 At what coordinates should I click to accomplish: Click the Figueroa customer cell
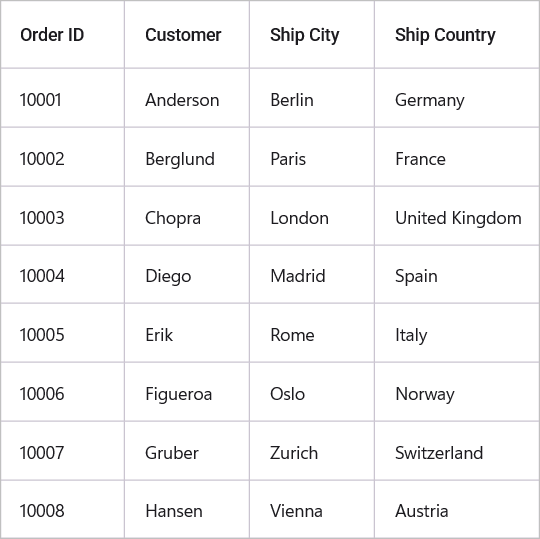point(187,392)
